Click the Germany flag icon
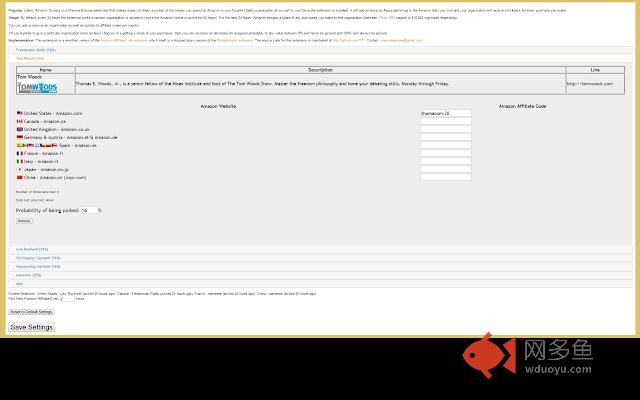 pos(20,137)
